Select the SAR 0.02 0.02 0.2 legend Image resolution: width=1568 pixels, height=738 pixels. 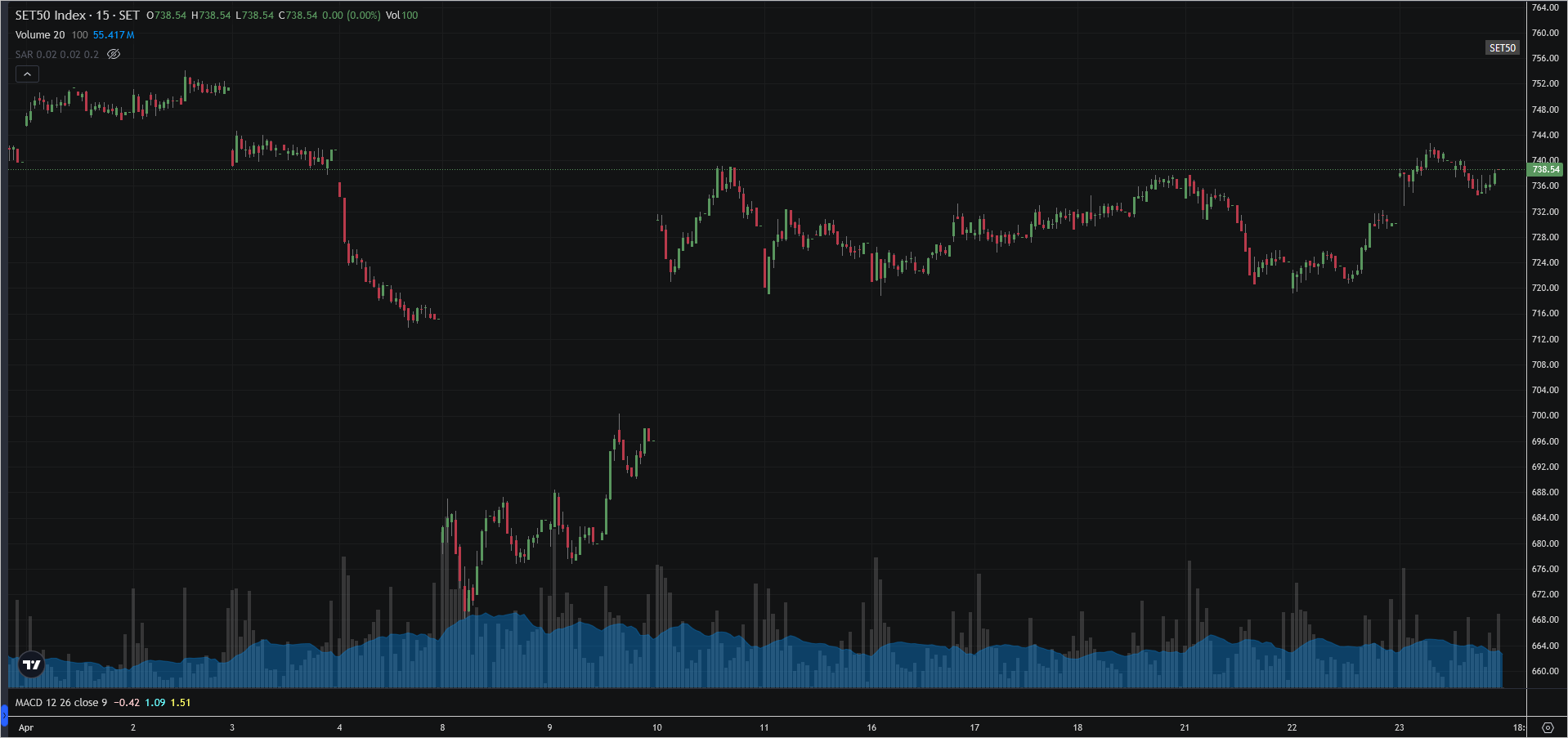[x=57, y=55]
